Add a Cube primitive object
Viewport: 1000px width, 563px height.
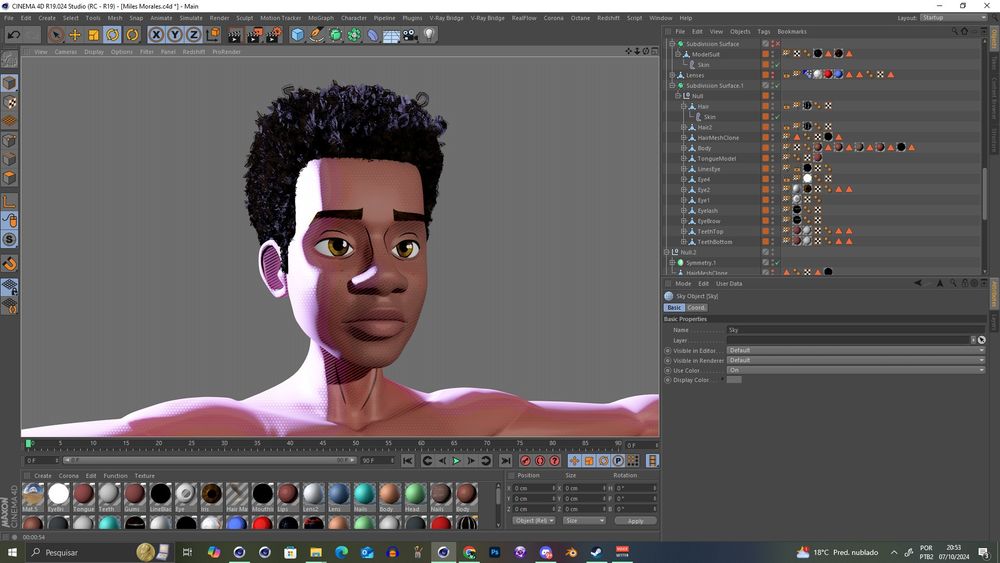(297, 35)
